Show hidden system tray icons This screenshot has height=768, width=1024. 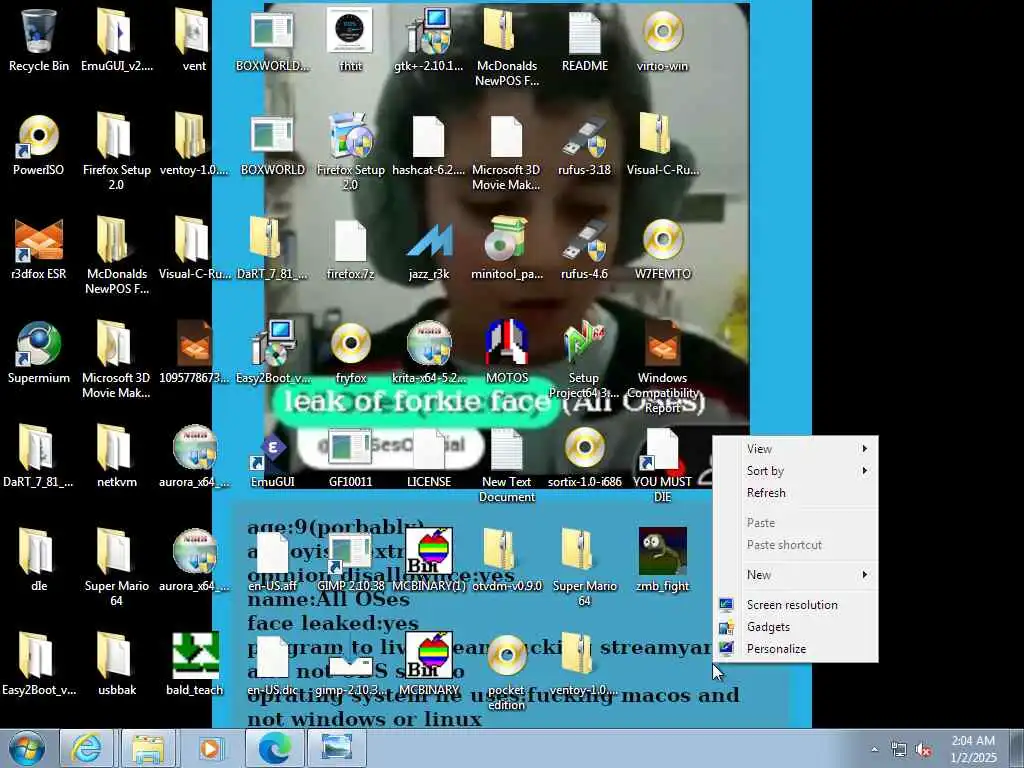tap(874, 750)
